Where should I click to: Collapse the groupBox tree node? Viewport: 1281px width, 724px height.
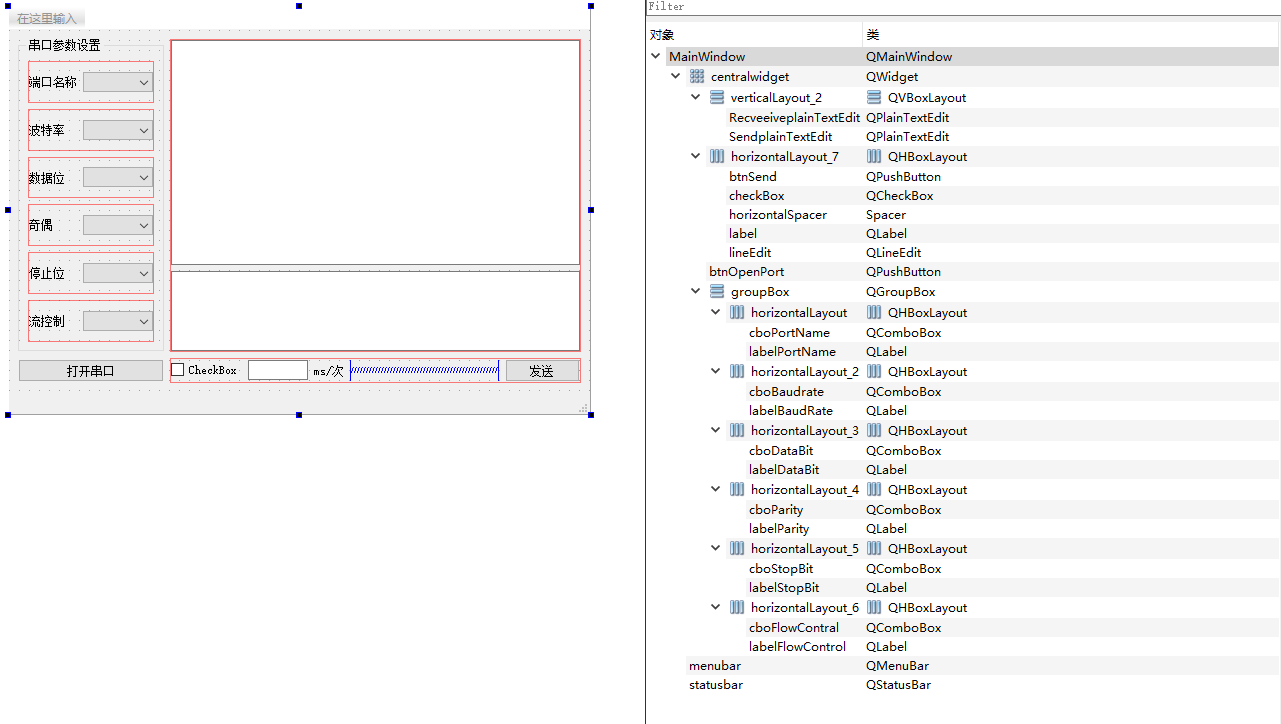click(696, 292)
